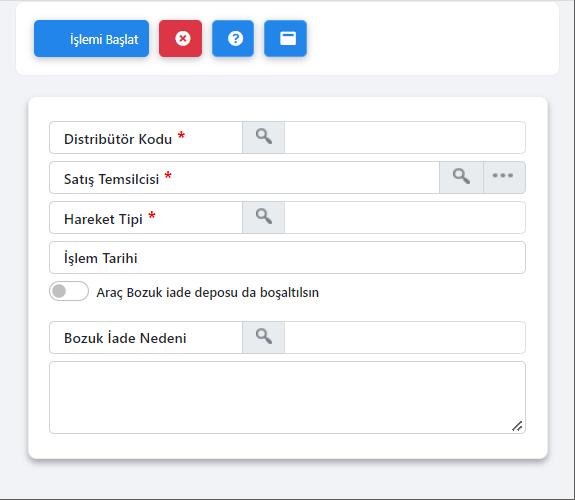Click the Araç Bozuk iade deposu label text
The width and height of the screenshot is (575, 500).
point(208,293)
